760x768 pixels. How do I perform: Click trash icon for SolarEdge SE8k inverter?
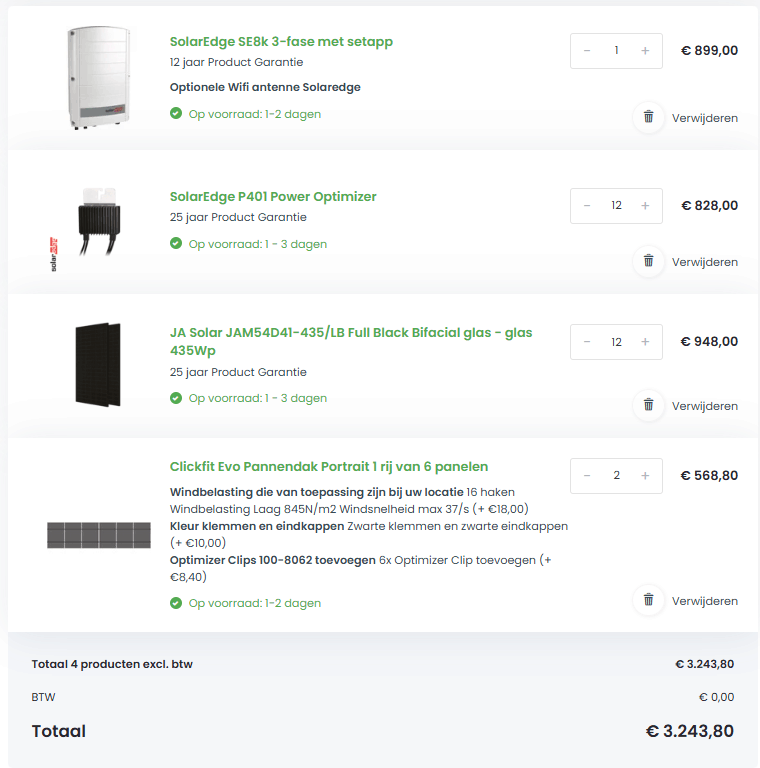tap(649, 117)
